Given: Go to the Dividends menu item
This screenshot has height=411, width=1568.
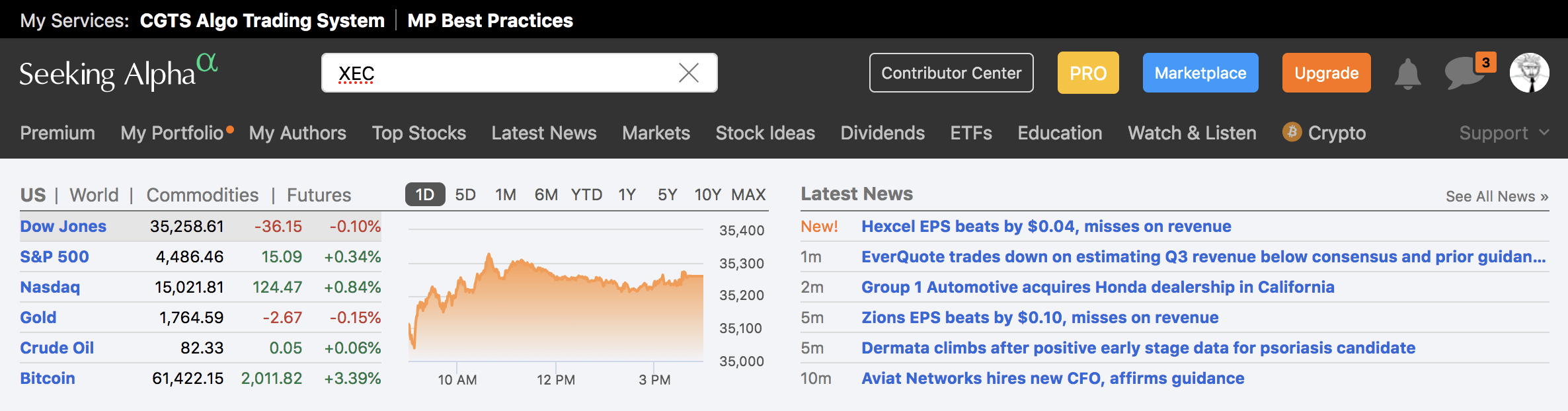Looking at the screenshot, I should 882,133.
